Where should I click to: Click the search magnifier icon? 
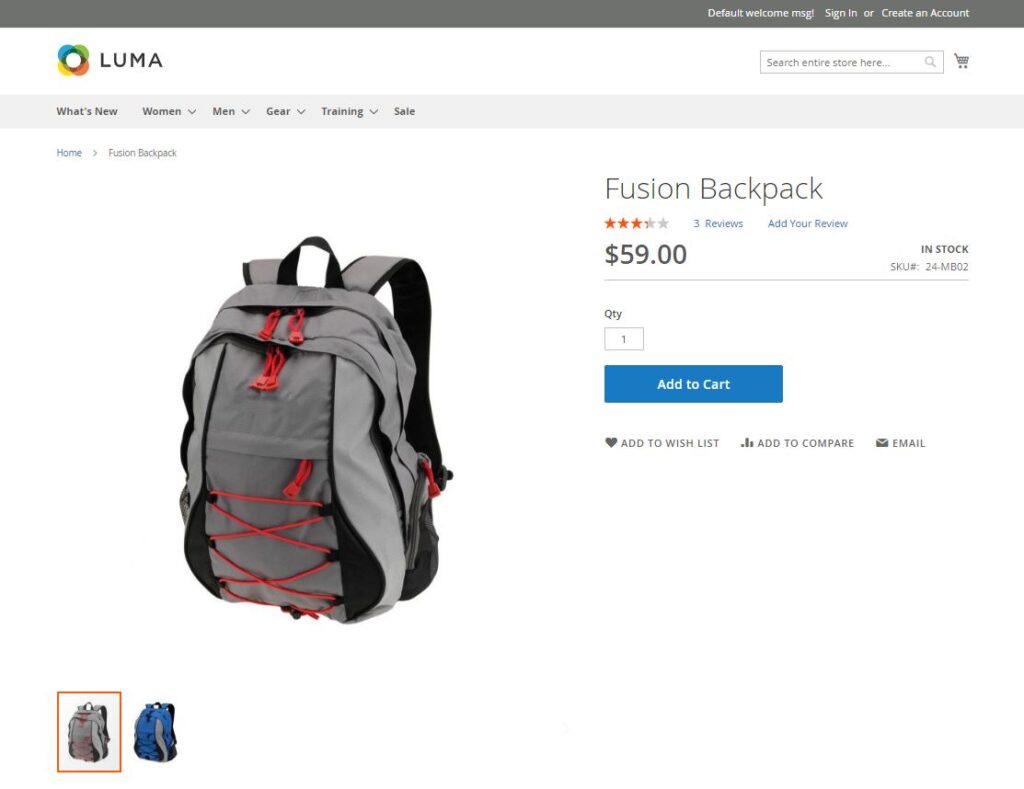click(x=930, y=62)
